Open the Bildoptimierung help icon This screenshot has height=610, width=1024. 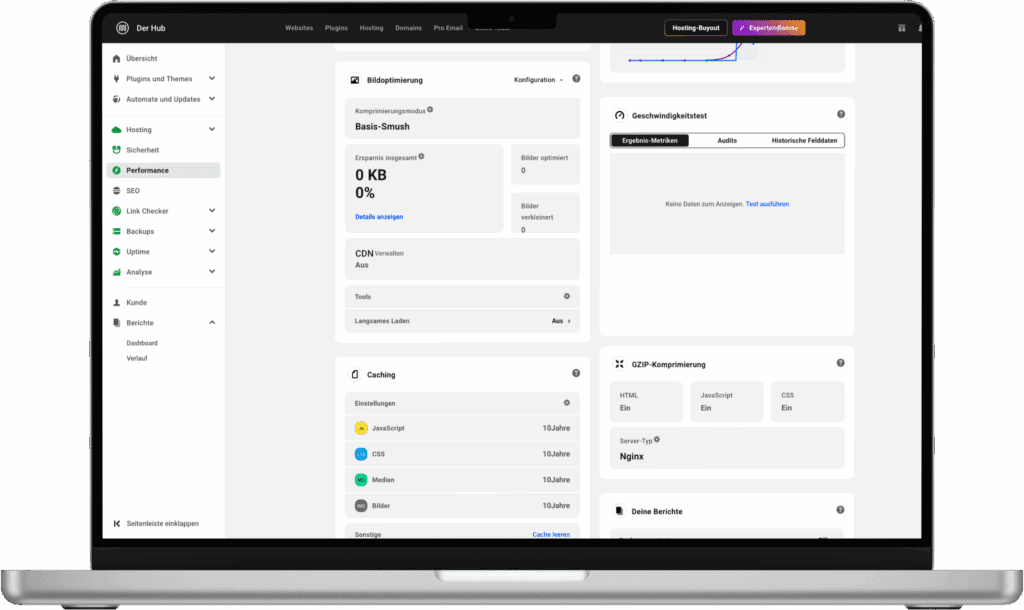(x=576, y=79)
